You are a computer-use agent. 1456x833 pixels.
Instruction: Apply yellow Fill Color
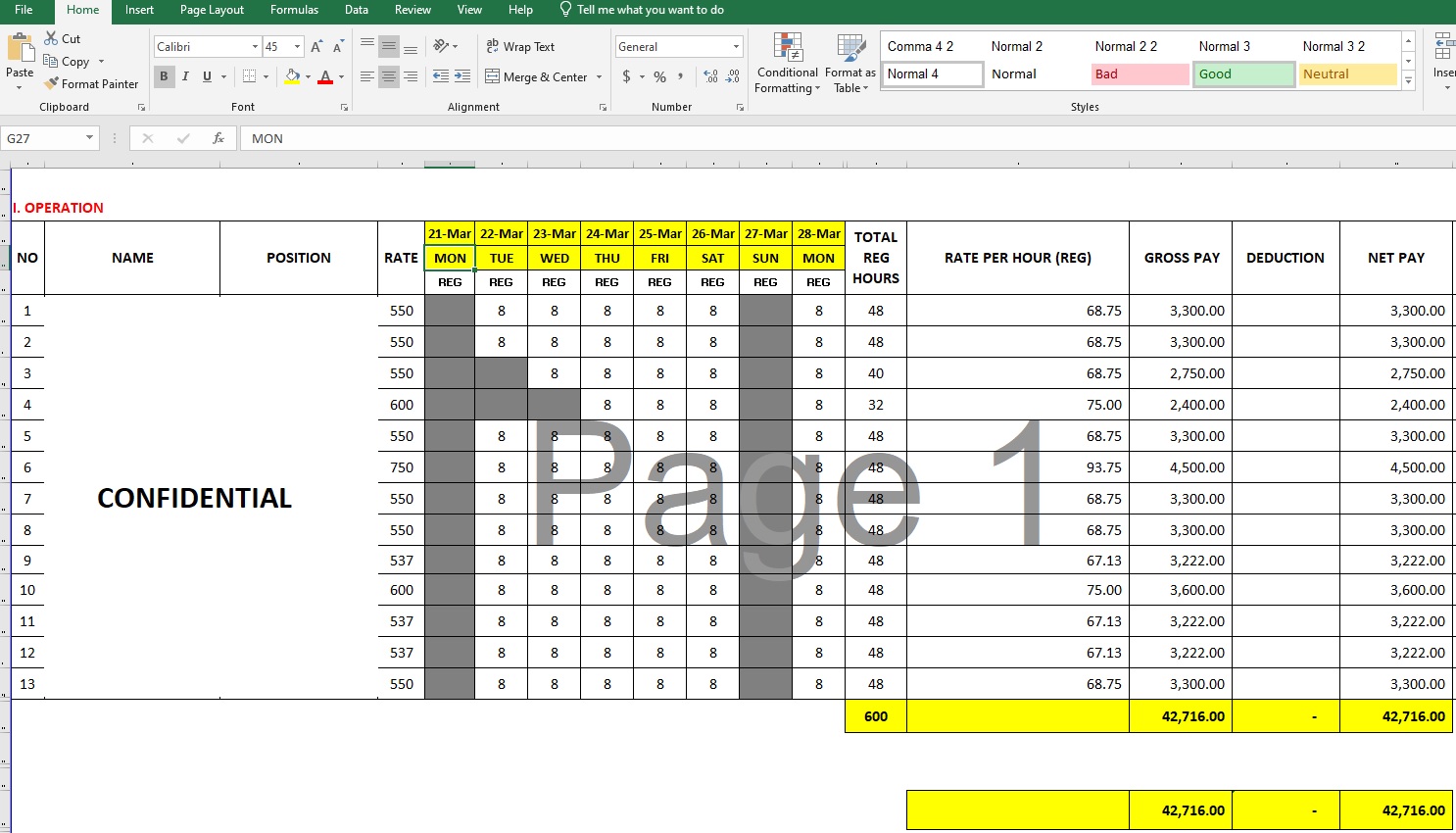coord(292,76)
